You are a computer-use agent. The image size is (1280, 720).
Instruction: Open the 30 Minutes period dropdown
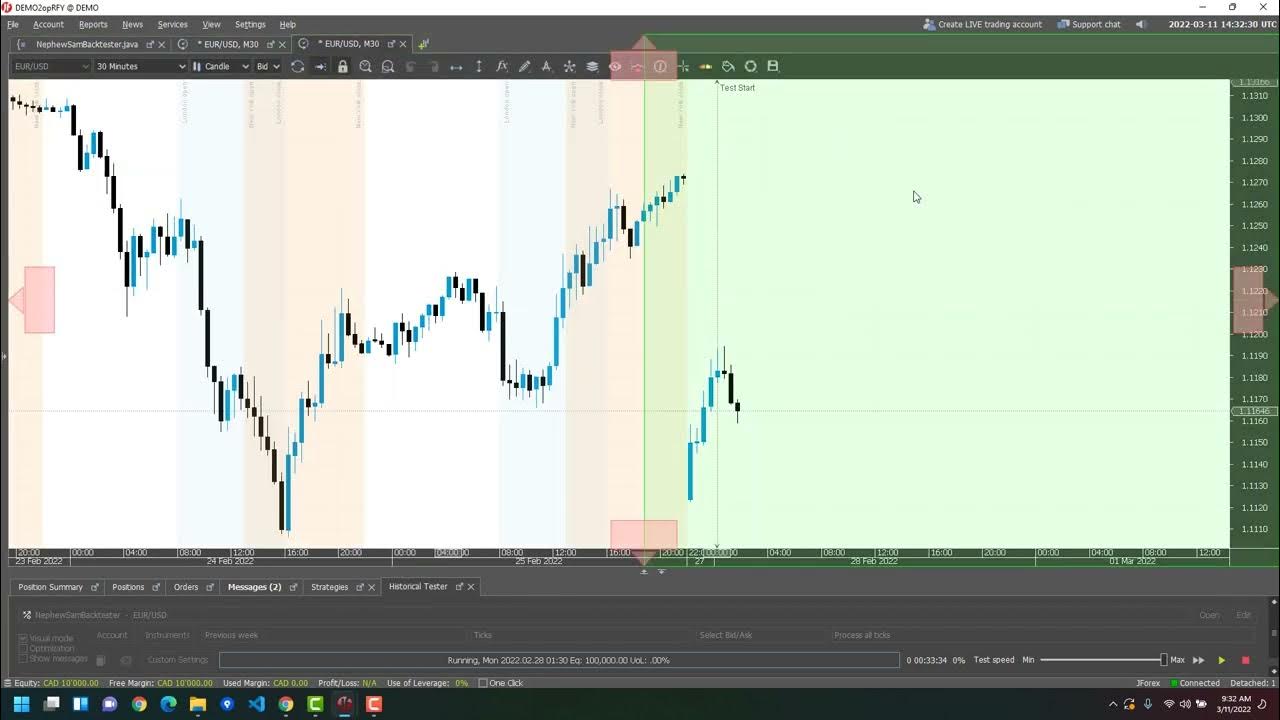point(140,66)
